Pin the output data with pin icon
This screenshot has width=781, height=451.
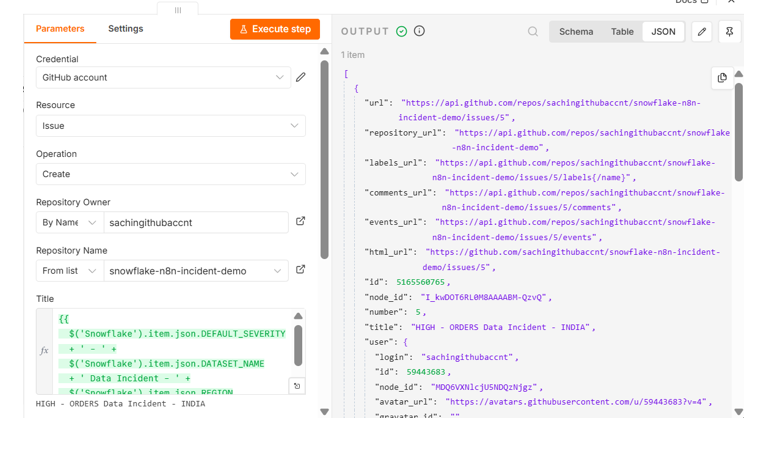(729, 32)
